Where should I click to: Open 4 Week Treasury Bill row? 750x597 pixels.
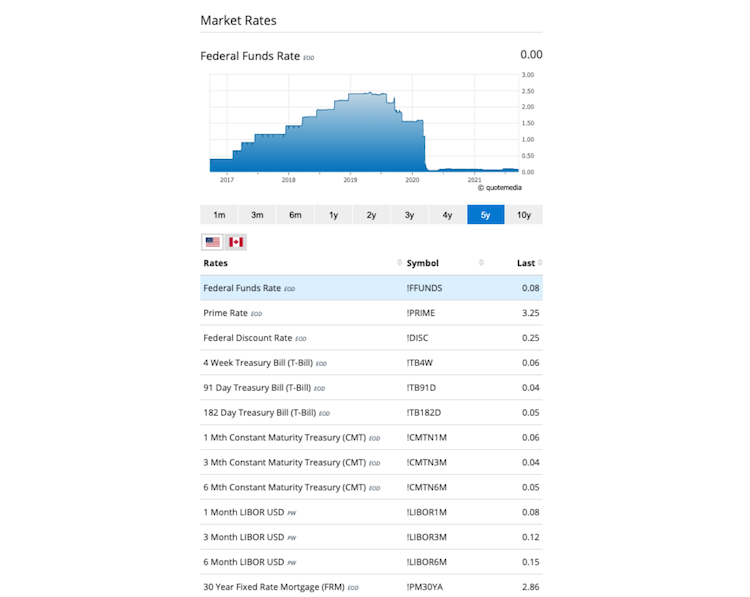point(371,363)
